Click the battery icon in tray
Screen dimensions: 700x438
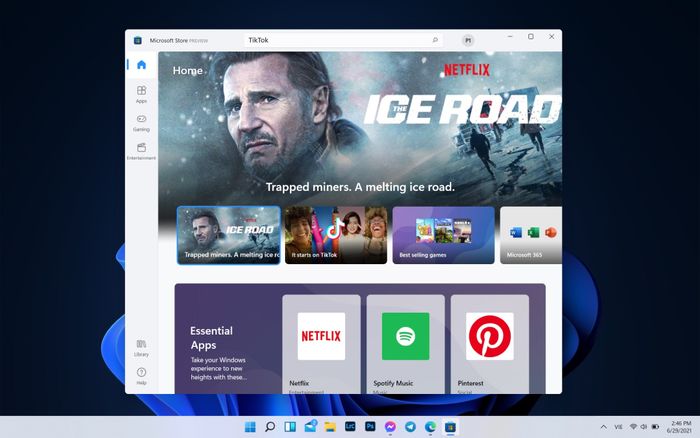coord(655,427)
